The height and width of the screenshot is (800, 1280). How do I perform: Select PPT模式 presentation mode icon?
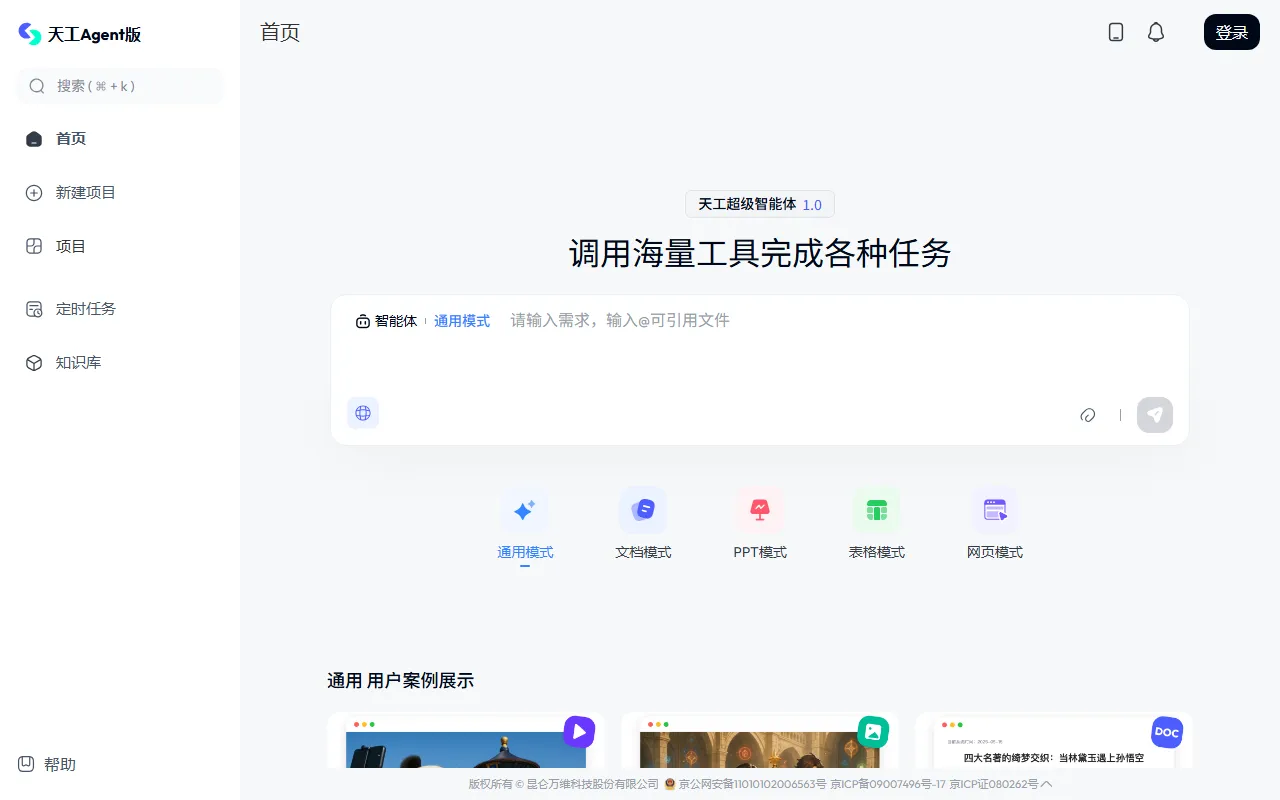point(760,511)
